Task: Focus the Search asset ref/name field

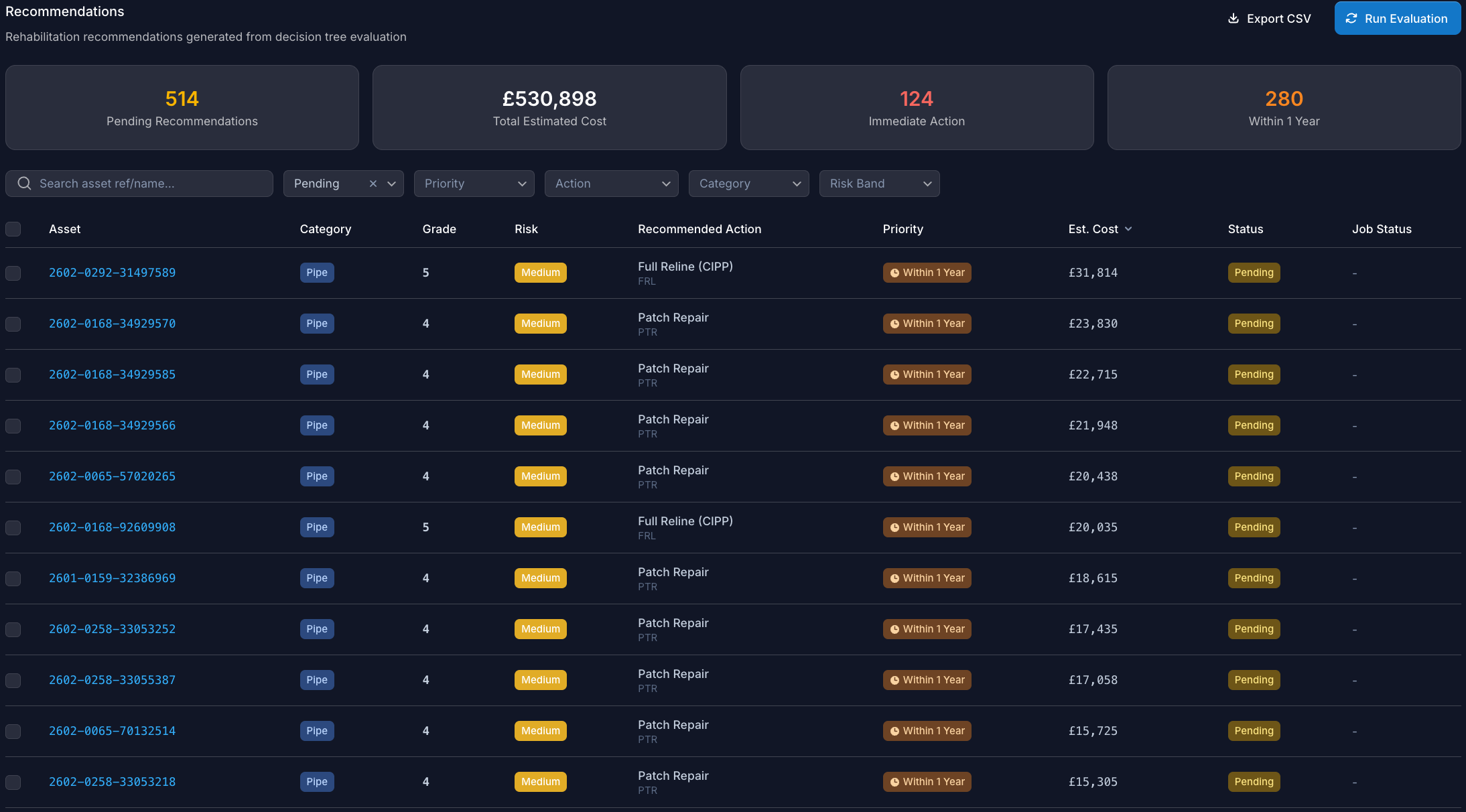Action: pyautogui.click(x=139, y=184)
